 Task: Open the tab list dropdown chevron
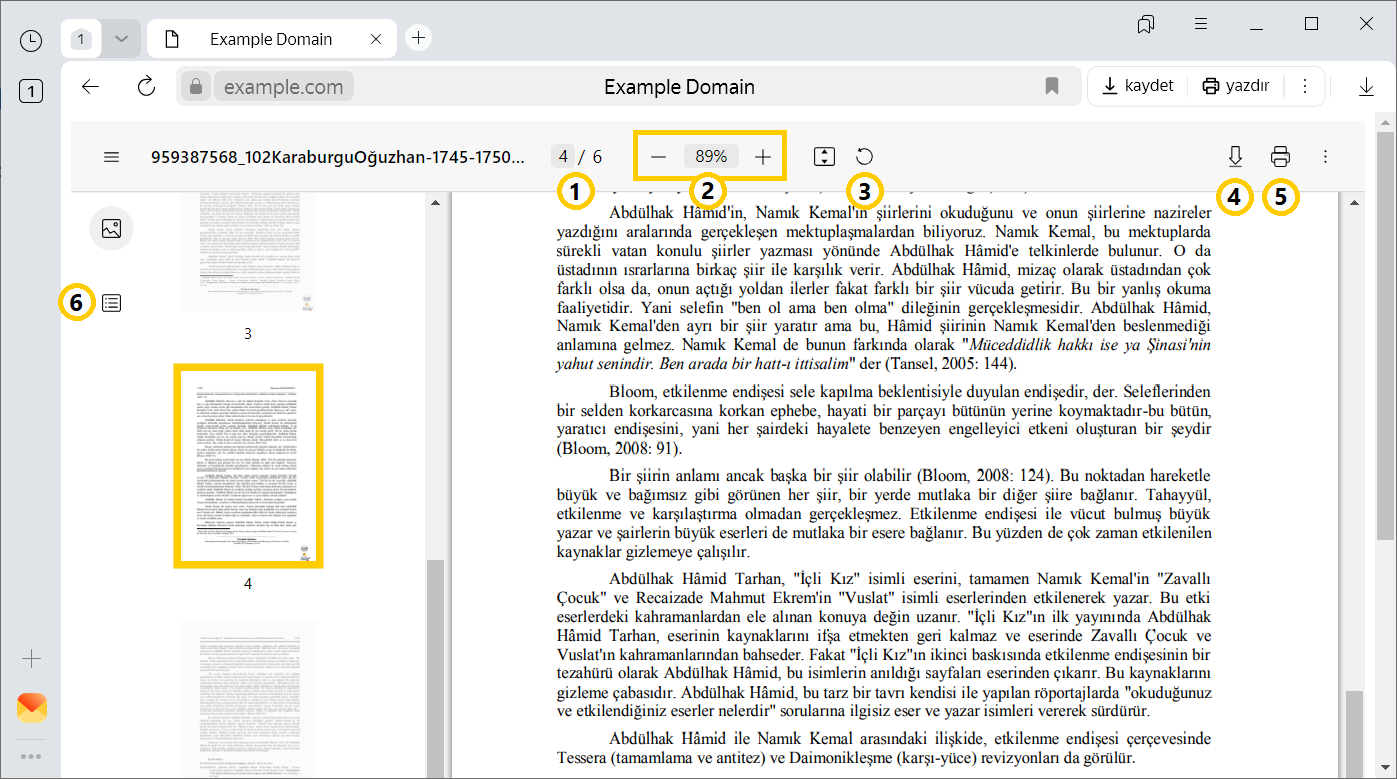click(120, 38)
